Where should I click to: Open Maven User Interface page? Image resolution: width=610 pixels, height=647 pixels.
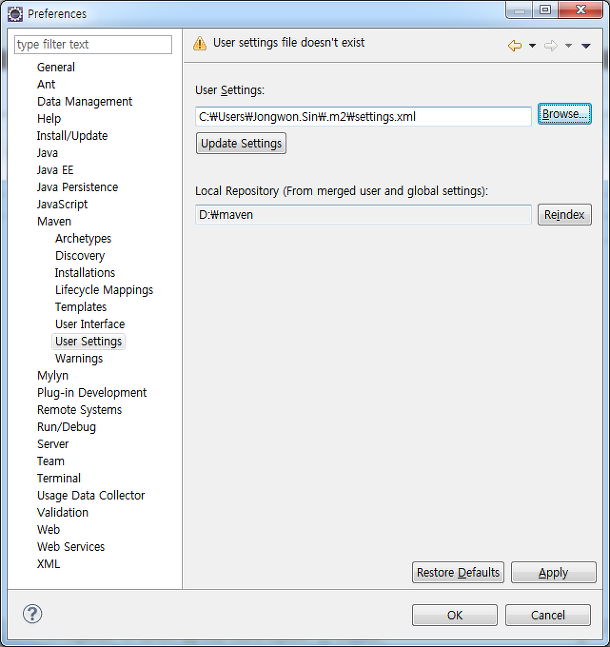pyautogui.click(x=90, y=324)
